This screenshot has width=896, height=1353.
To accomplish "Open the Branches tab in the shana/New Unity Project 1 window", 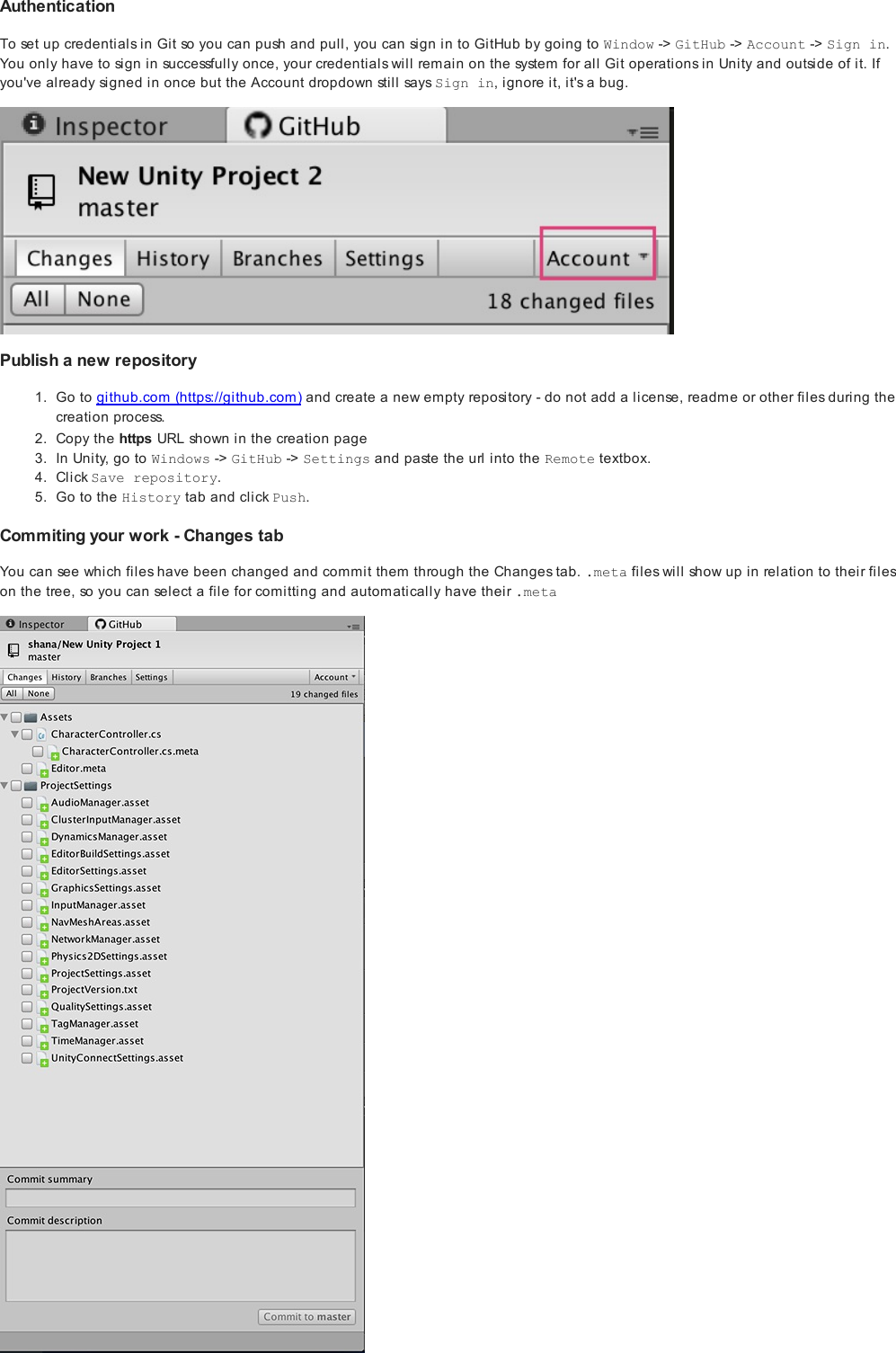I will tap(109, 677).
